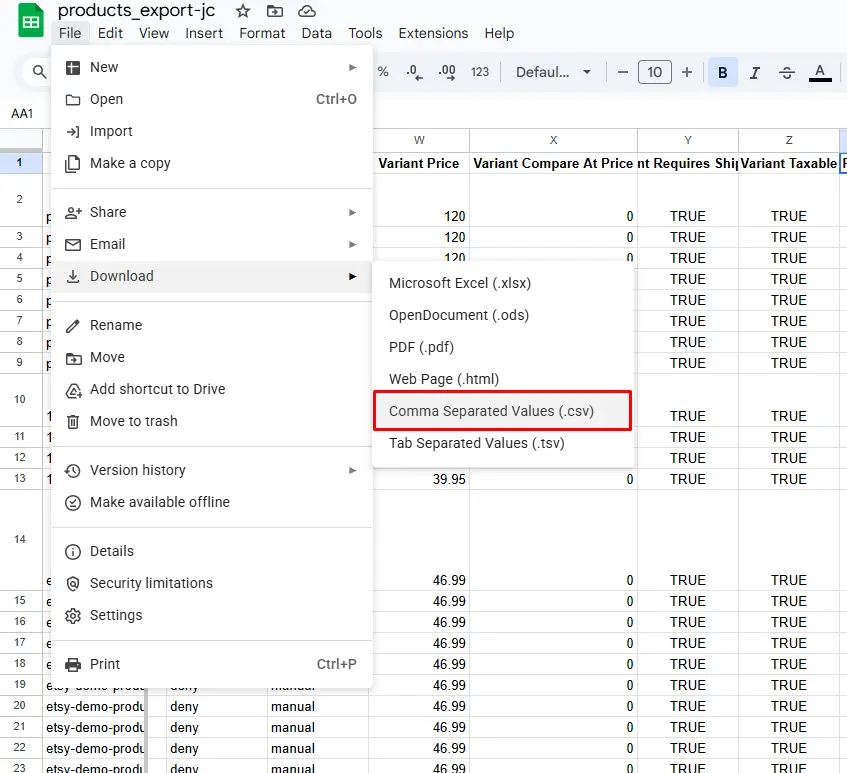Toggle bold formatting in the toolbar
The height and width of the screenshot is (773, 847).
pyautogui.click(x=722, y=72)
